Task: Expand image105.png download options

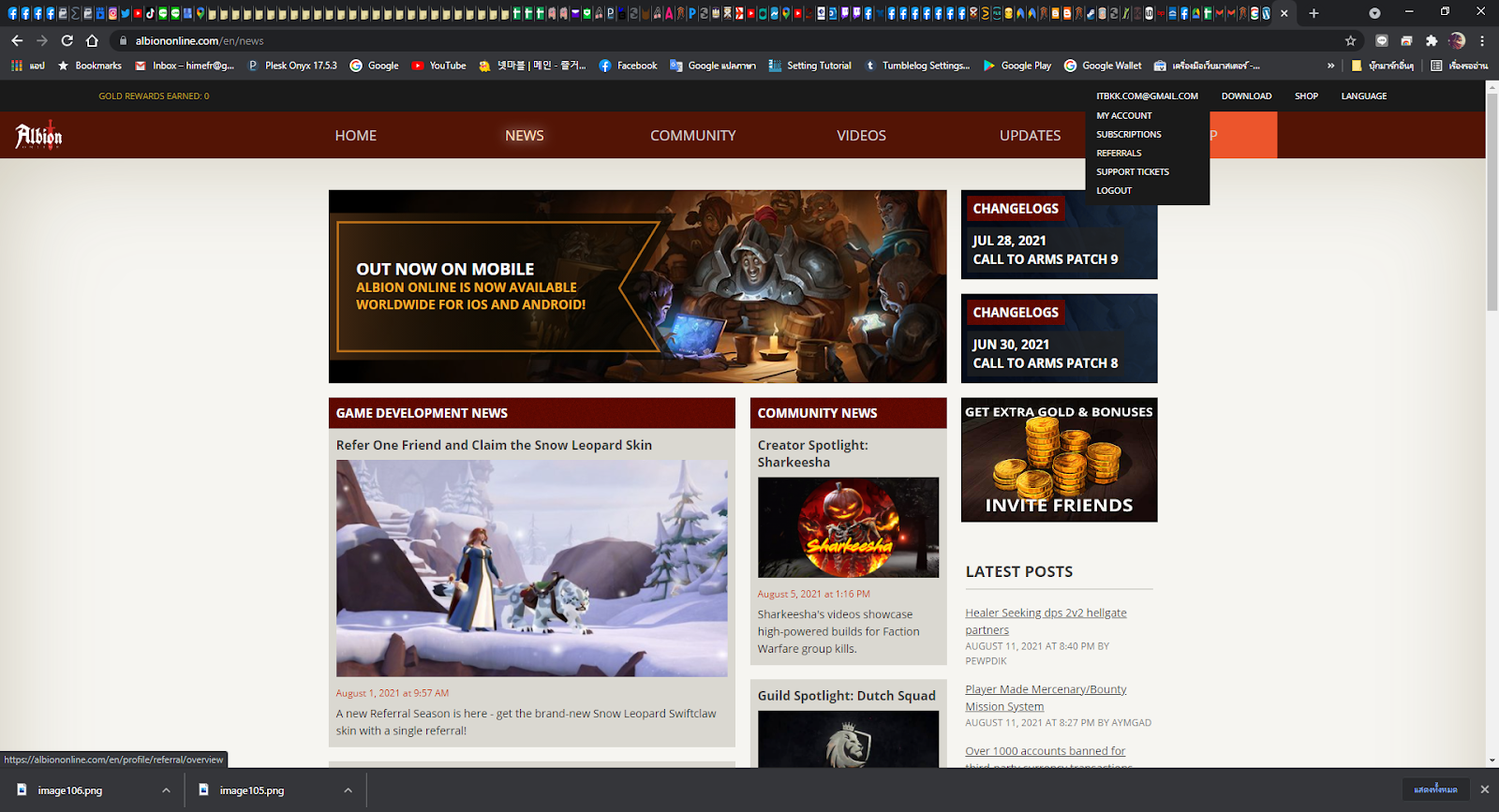Action: tap(348, 790)
